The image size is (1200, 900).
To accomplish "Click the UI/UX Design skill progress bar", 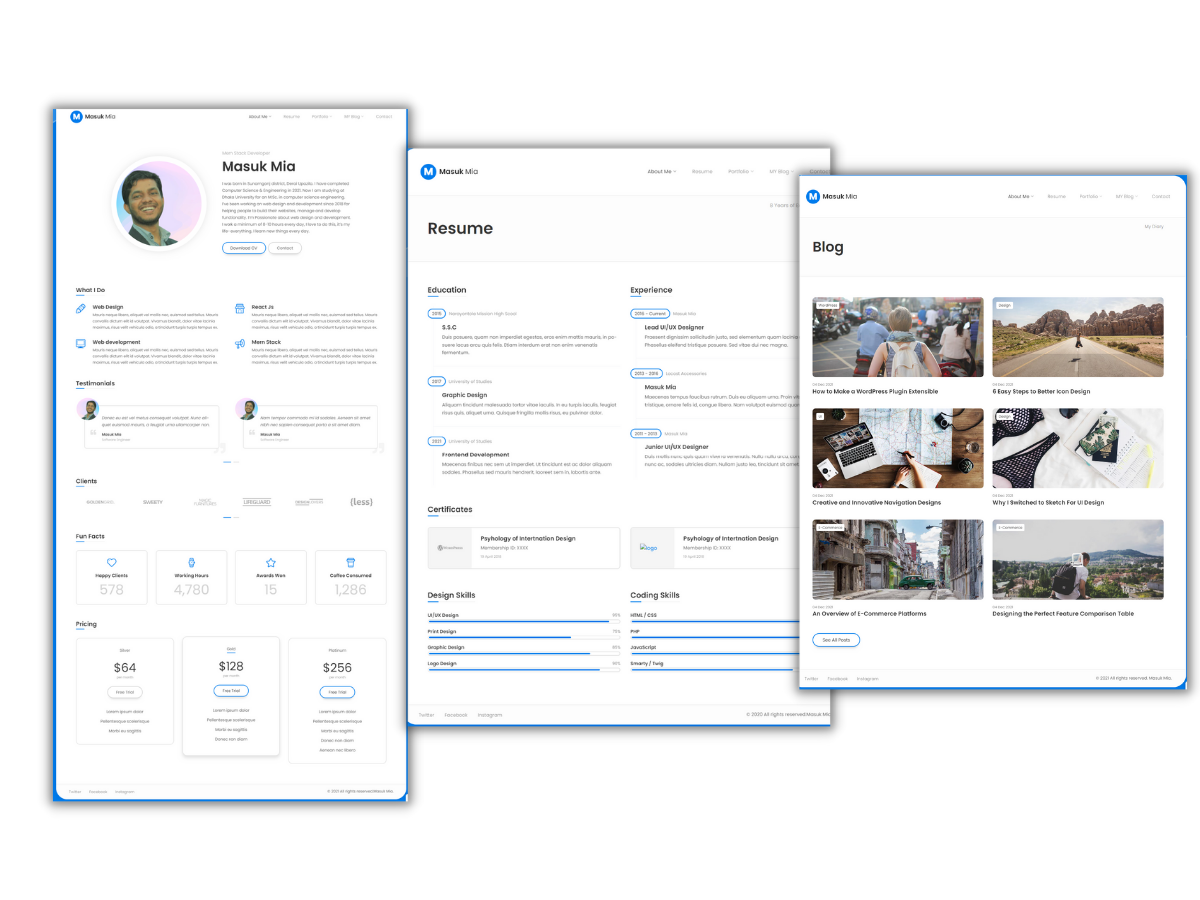I will 524,622.
